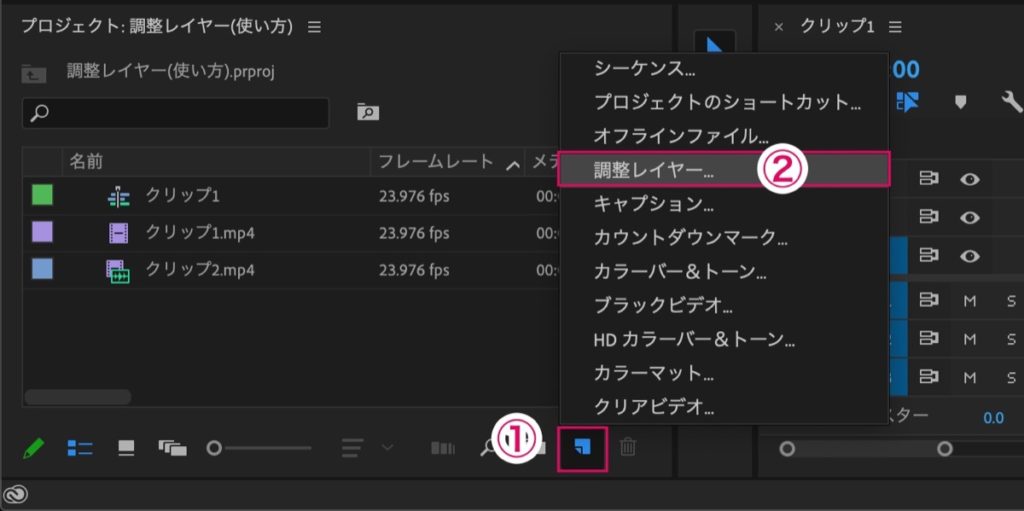Select the クリップ1 timeline tab
The height and width of the screenshot is (511, 1024).
point(837,27)
